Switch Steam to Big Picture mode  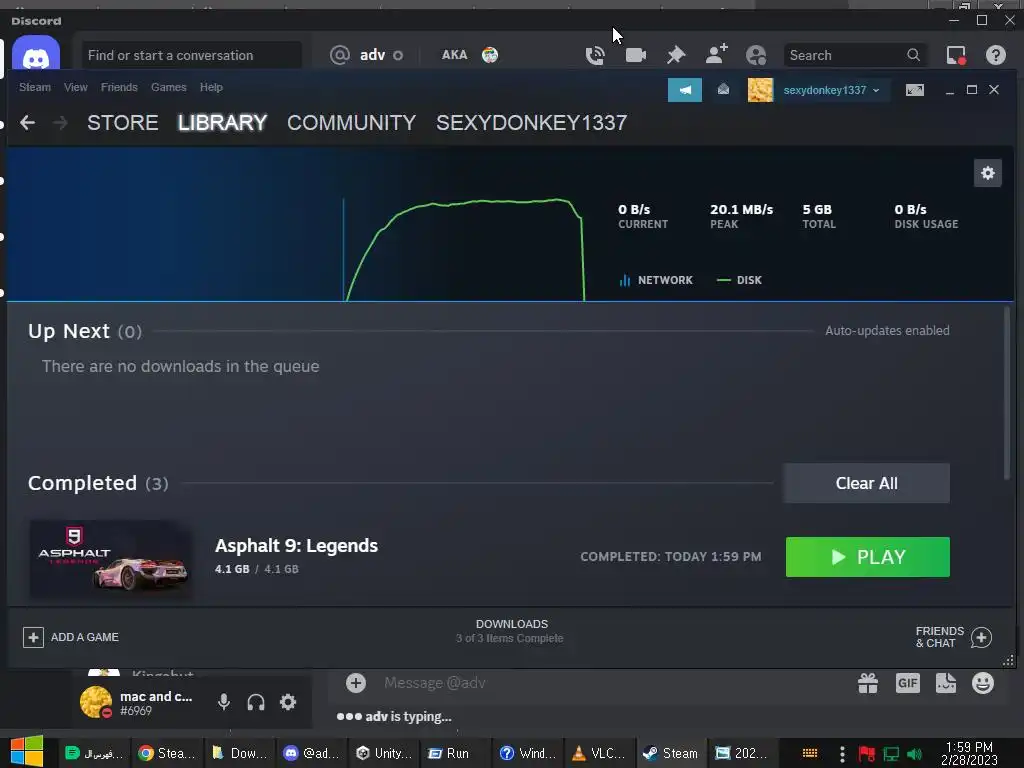(x=914, y=90)
